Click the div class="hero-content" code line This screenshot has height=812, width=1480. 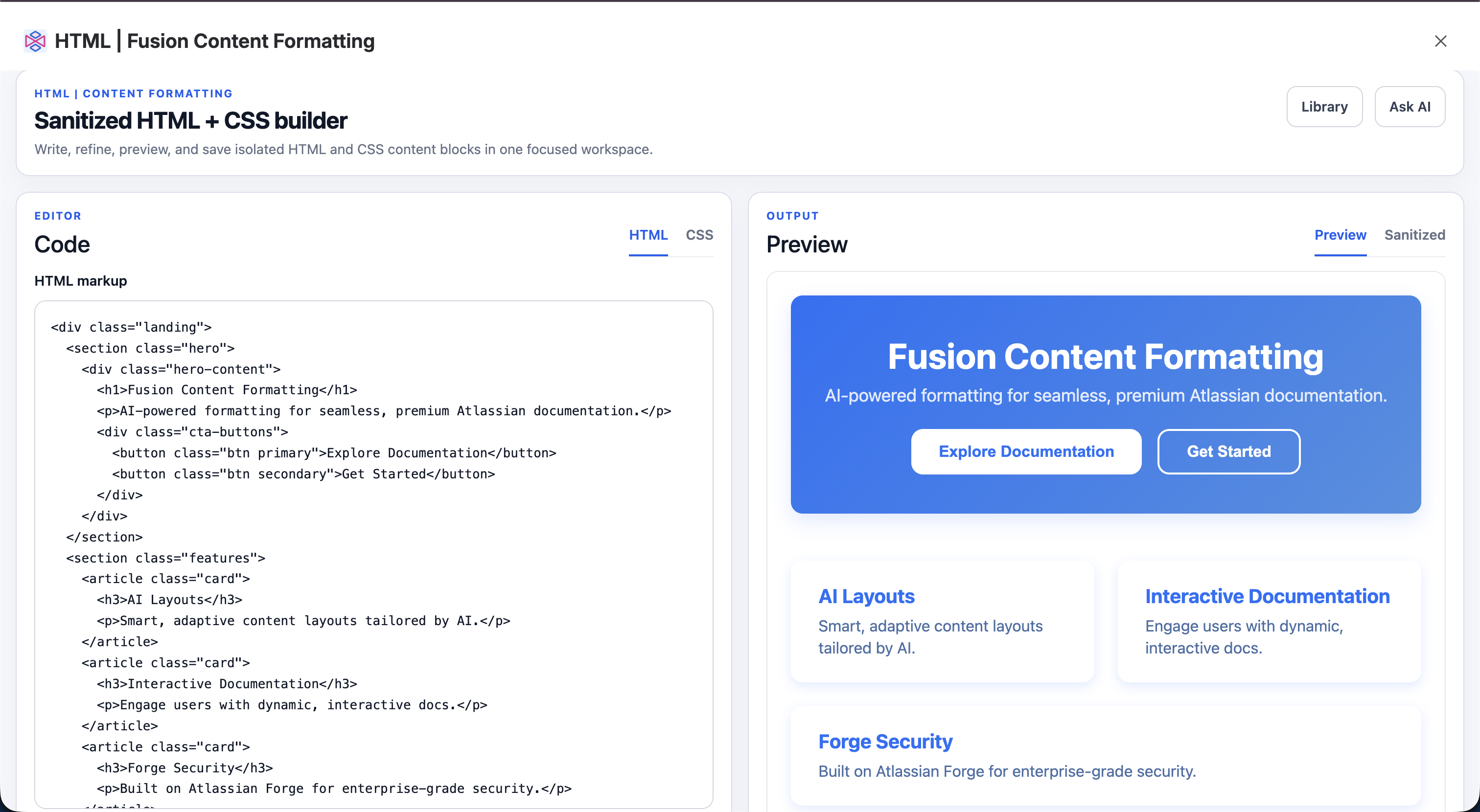(x=181, y=369)
